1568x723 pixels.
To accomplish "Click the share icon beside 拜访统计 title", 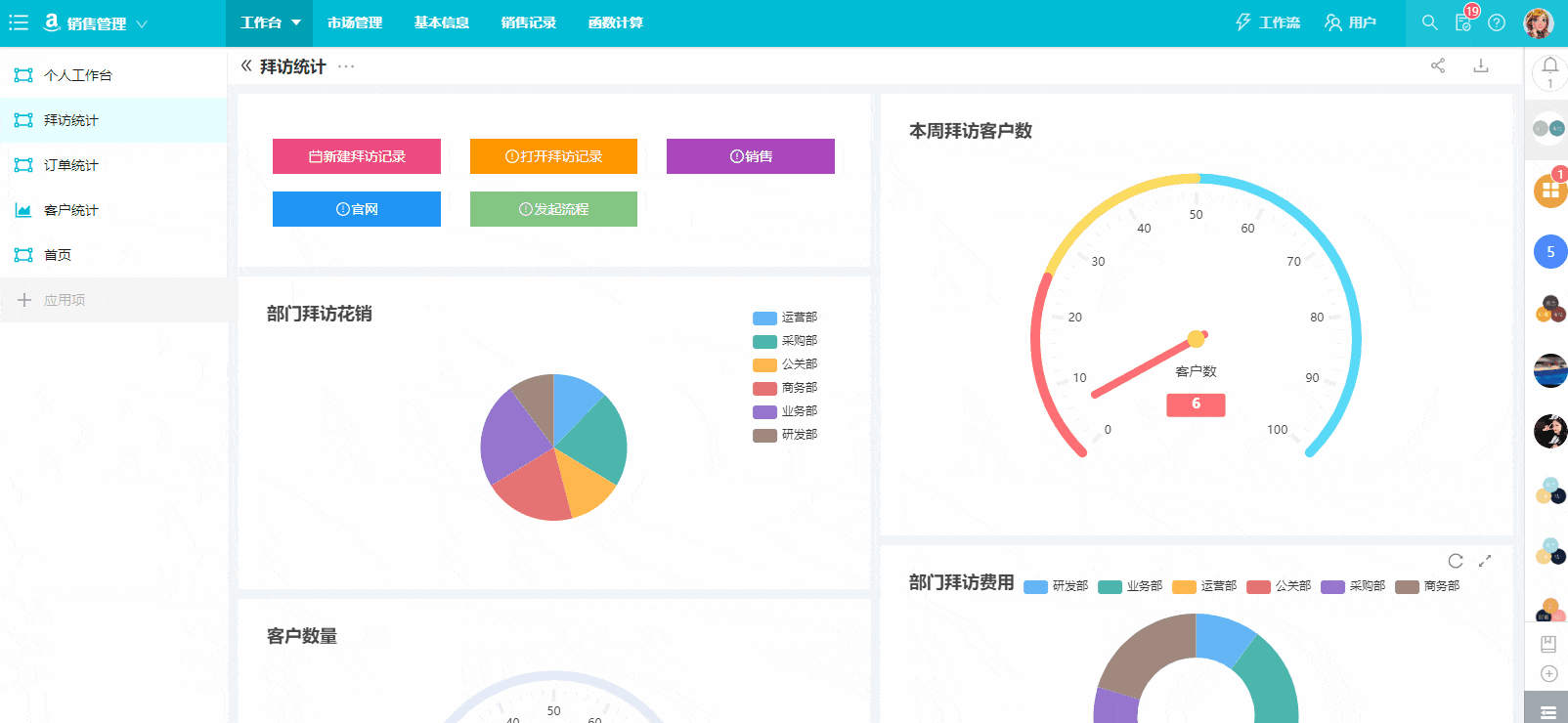I will 1438,65.
